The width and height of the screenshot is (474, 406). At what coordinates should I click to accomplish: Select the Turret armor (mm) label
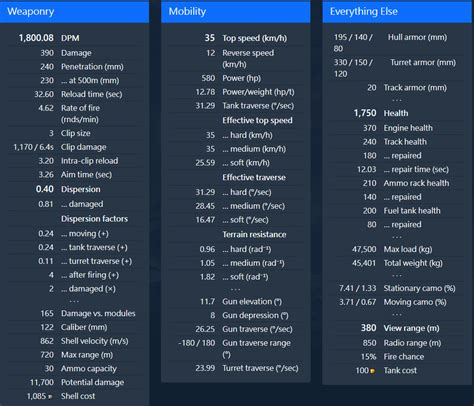(423, 63)
